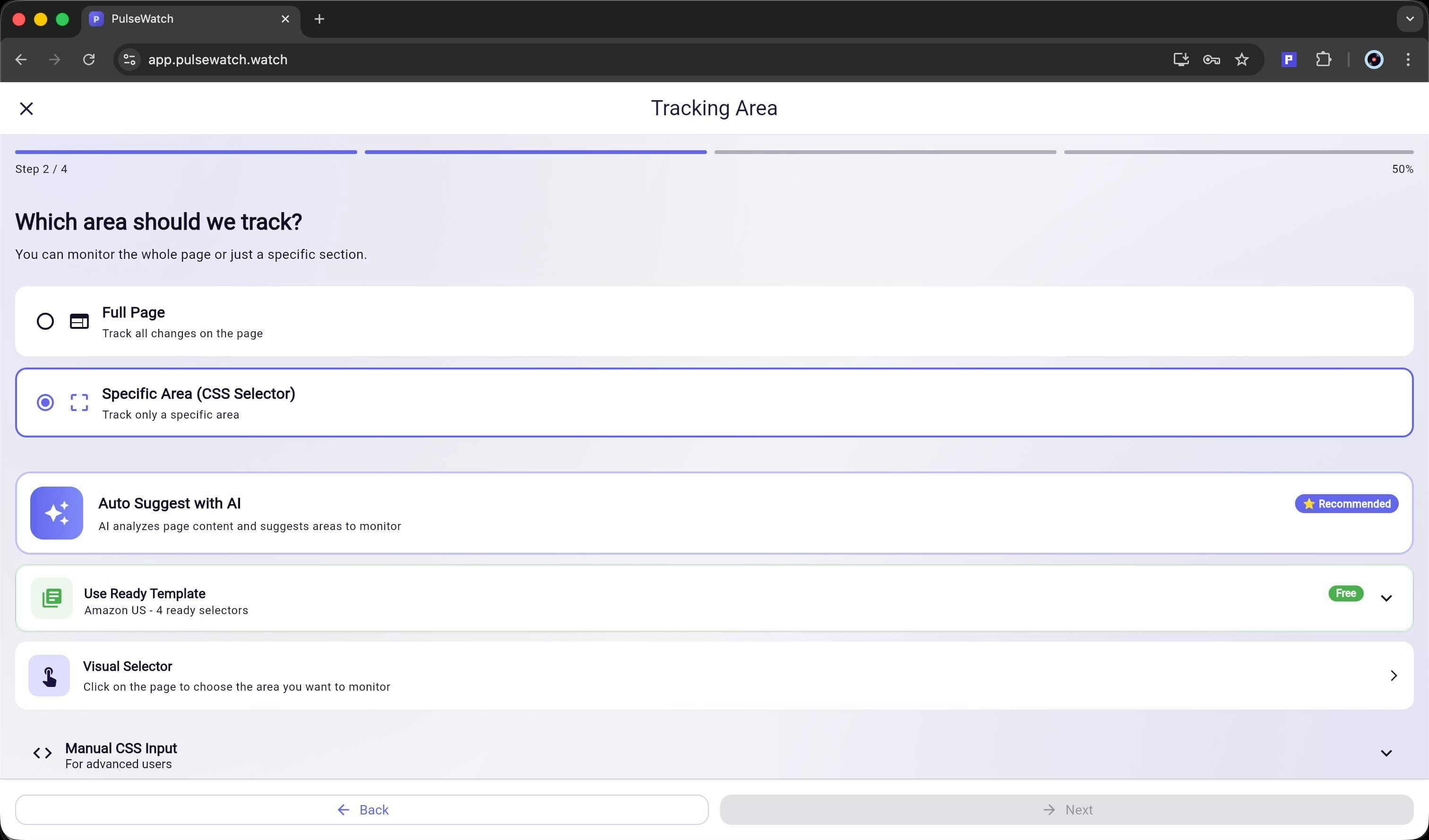1429x840 pixels.
Task: Click the Use Ready Template document icon
Action: tap(51, 598)
